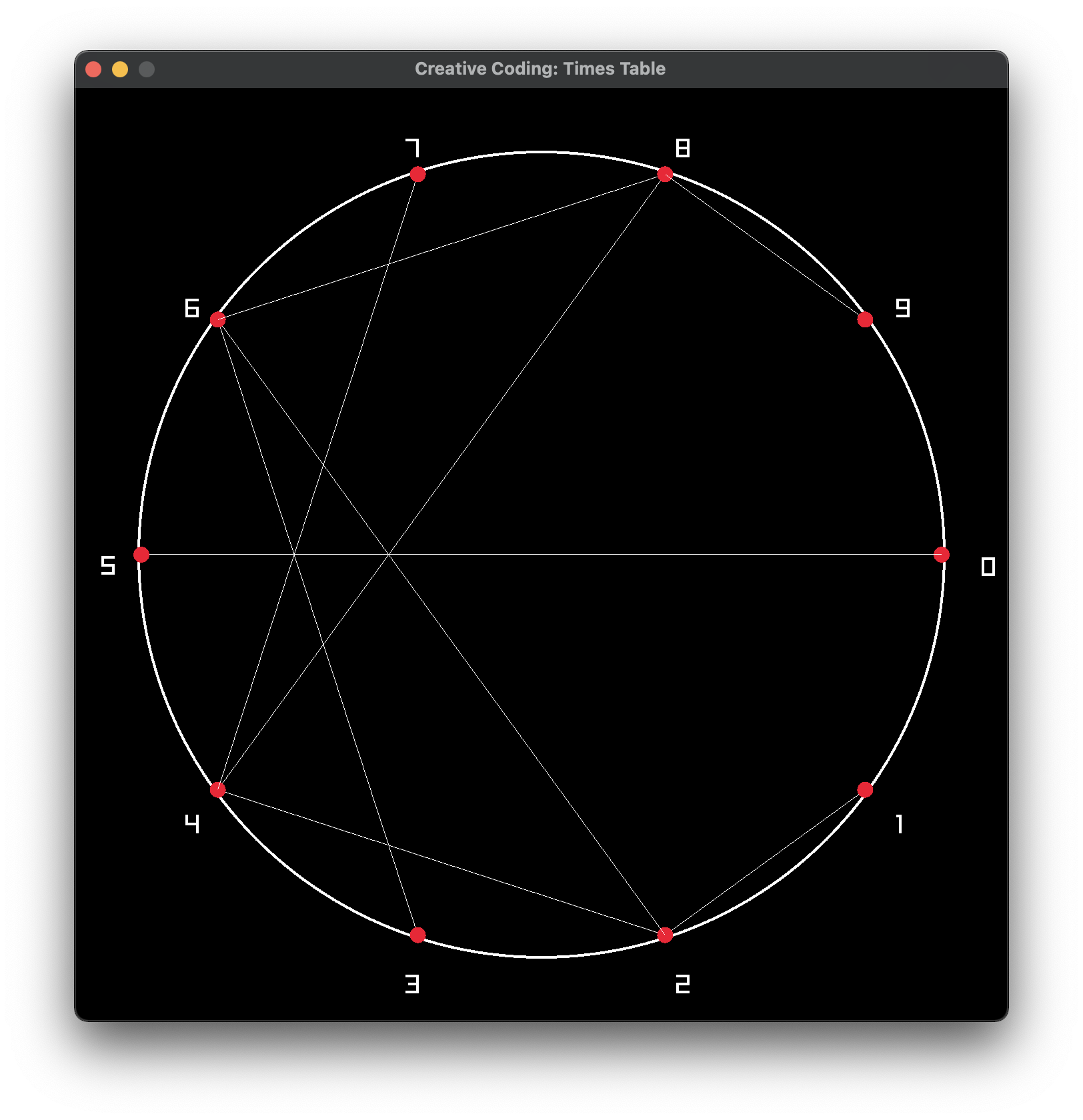Image resolution: width=1083 pixels, height=1120 pixels.
Task: Click the number label 4
Action: pos(192,824)
